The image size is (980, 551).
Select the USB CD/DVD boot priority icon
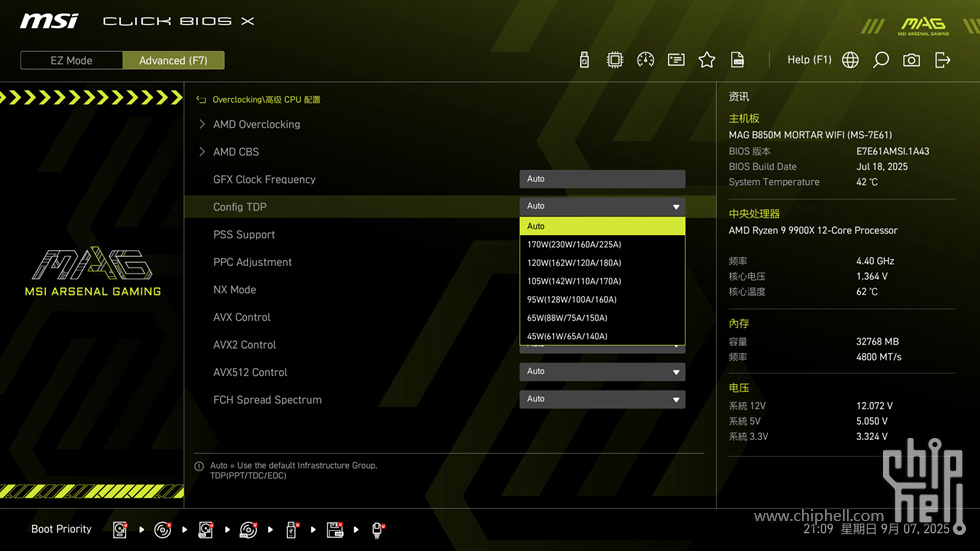pos(248,530)
